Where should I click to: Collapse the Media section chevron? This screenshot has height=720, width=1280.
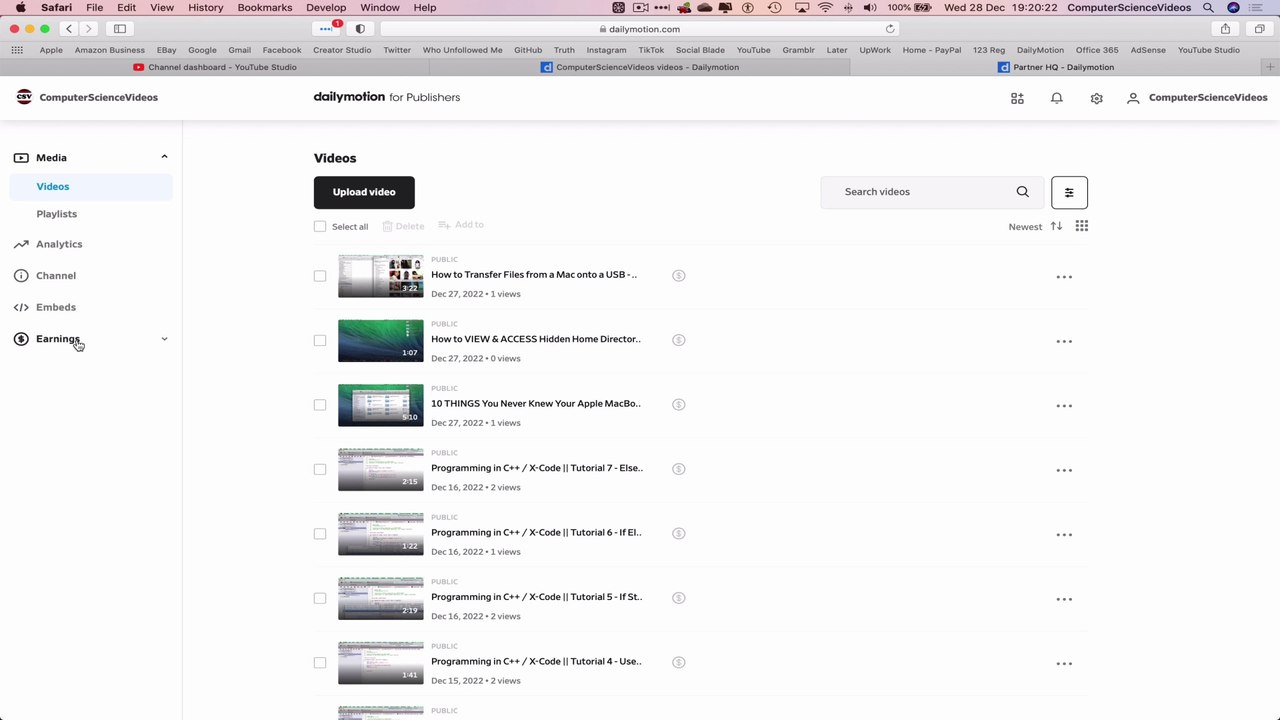point(164,157)
